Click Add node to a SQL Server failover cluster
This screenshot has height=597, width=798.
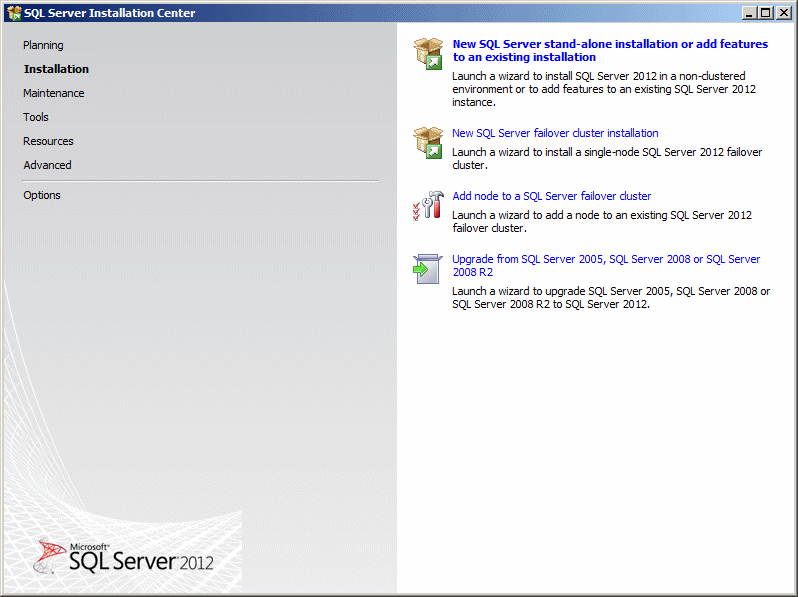tap(552, 196)
